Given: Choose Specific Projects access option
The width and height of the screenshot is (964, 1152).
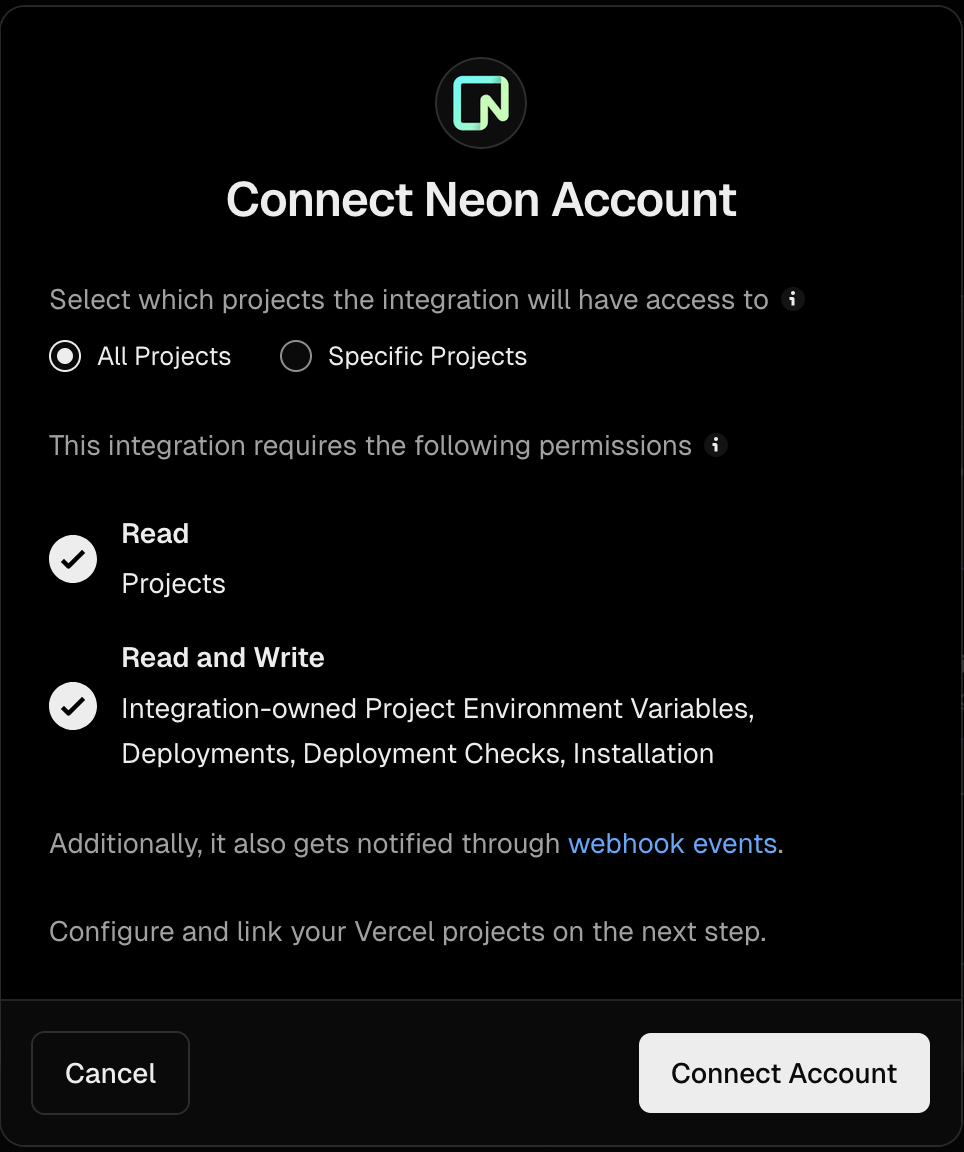Looking at the screenshot, I should (296, 356).
